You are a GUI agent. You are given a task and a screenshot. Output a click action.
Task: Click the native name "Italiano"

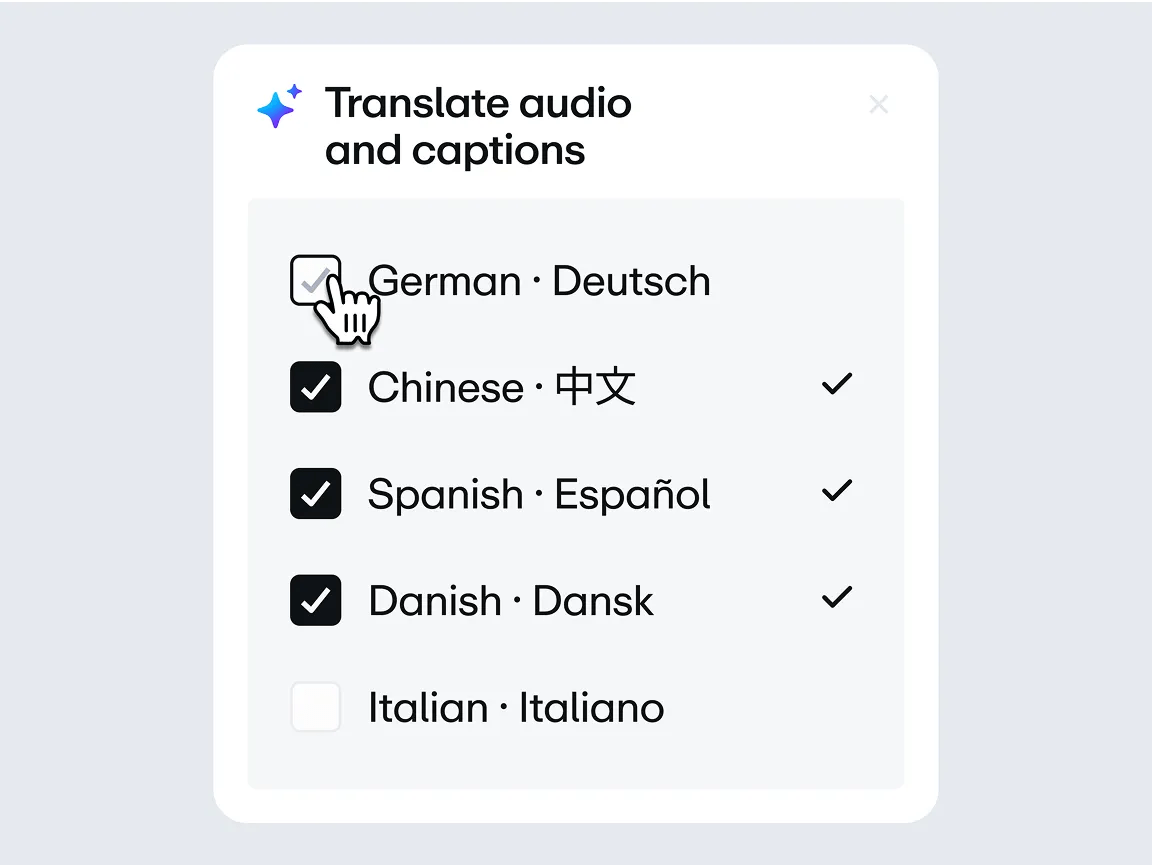click(591, 708)
